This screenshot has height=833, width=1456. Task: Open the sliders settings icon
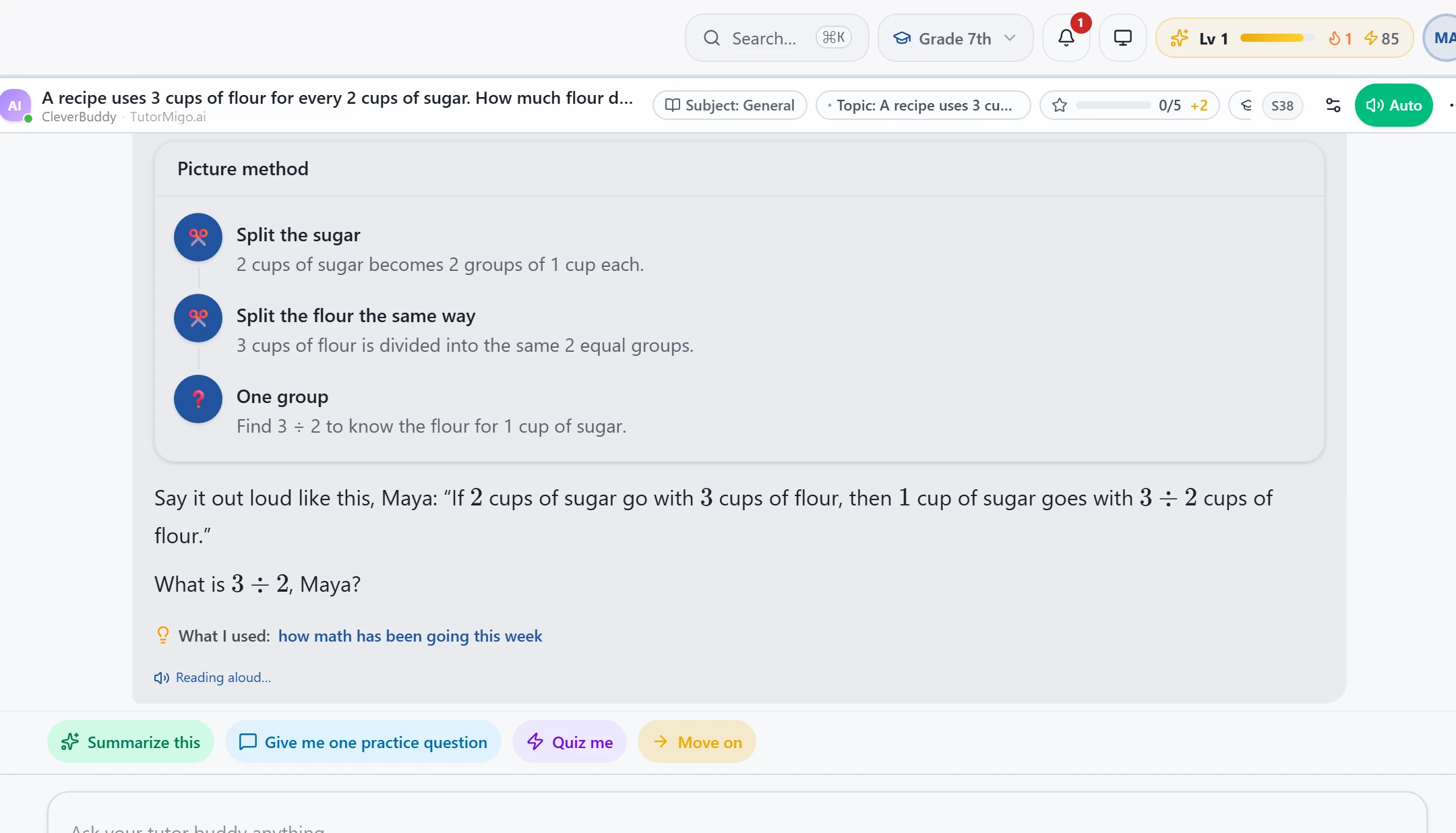[1333, 105]
